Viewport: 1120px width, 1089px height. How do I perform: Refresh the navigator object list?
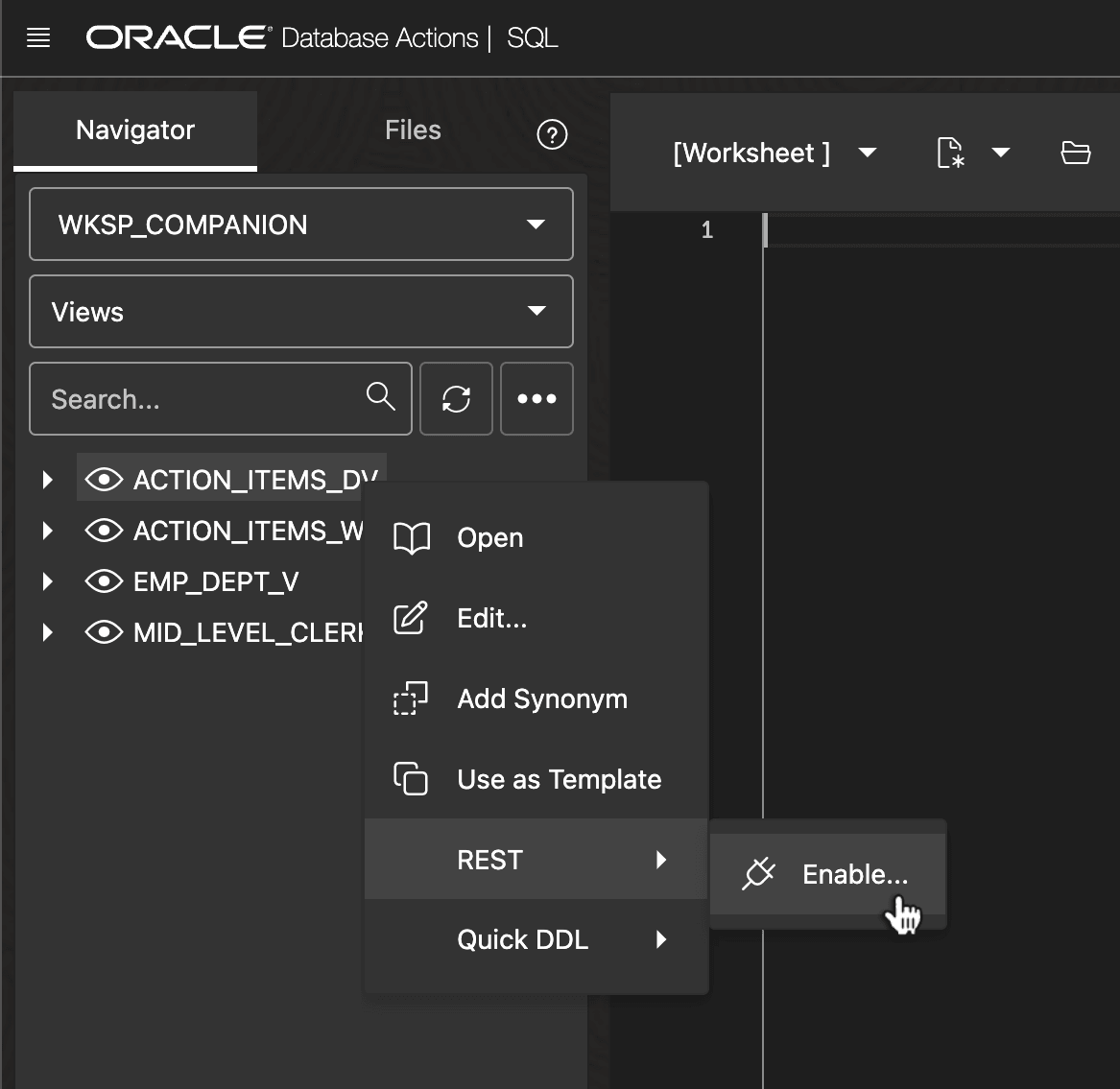[x=456, y=398]
